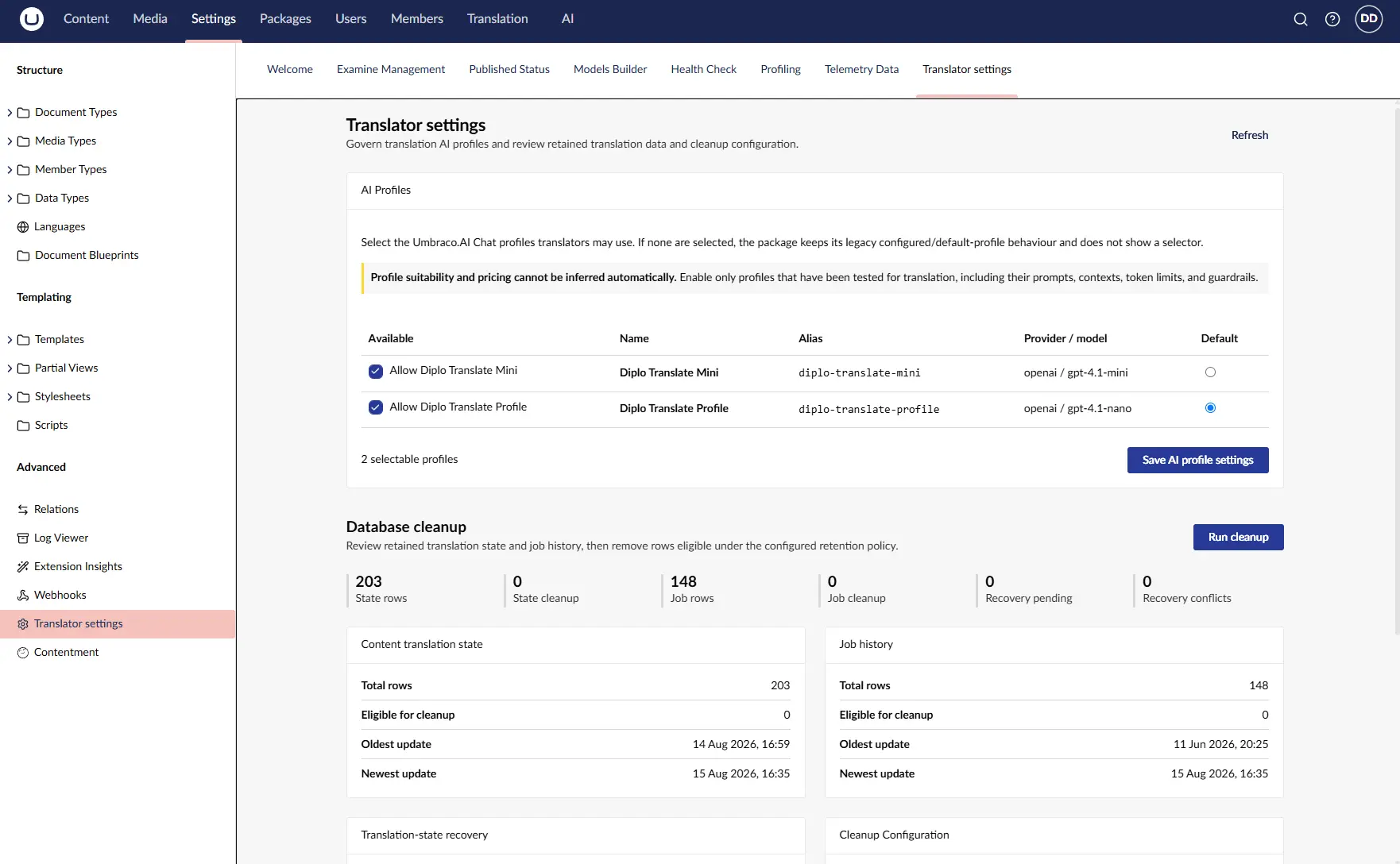Expand the Partial Views tree node

(10, 368)
